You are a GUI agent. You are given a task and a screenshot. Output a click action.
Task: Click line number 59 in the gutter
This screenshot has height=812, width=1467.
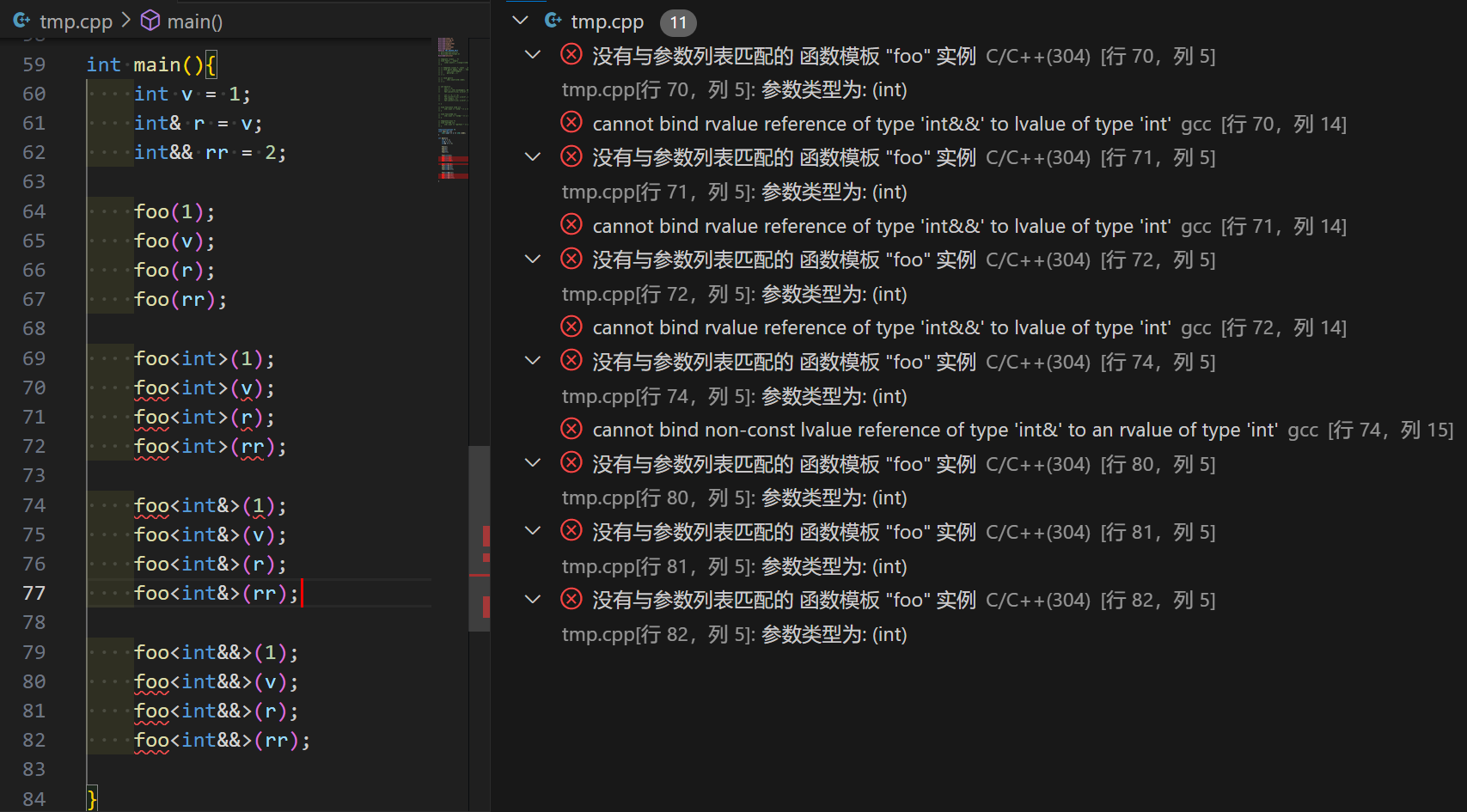pyautogui.click(x=34, y=64)
